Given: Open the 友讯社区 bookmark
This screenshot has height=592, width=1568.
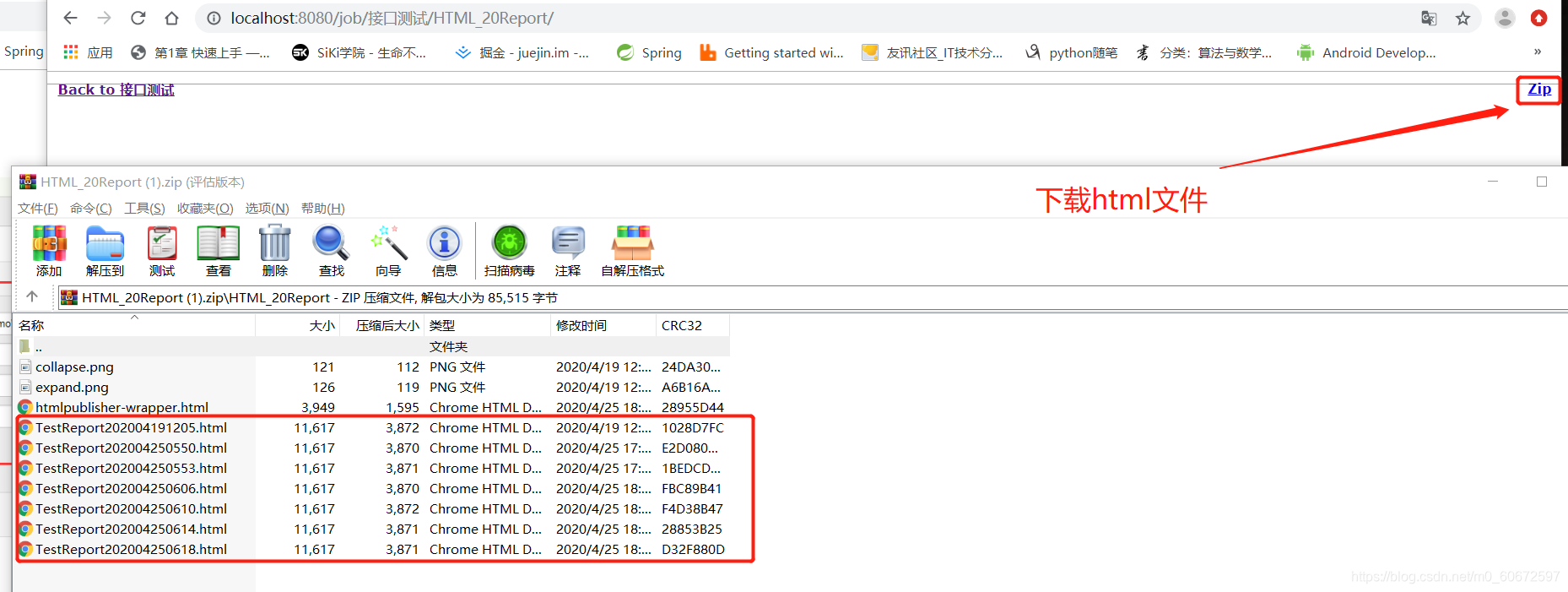Looking at the screenshot, I should point(932,52).
